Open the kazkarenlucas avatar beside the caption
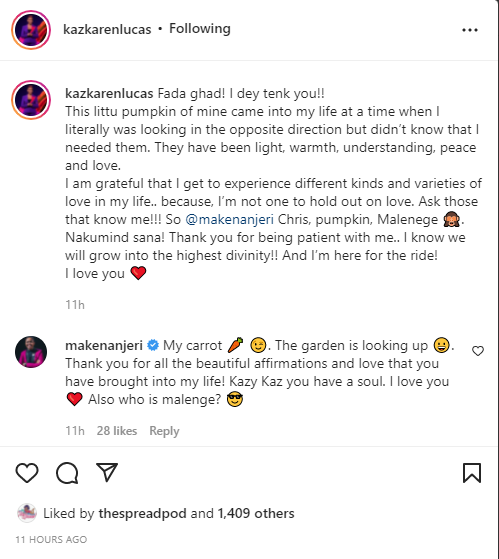 click(x=31, y=100)
